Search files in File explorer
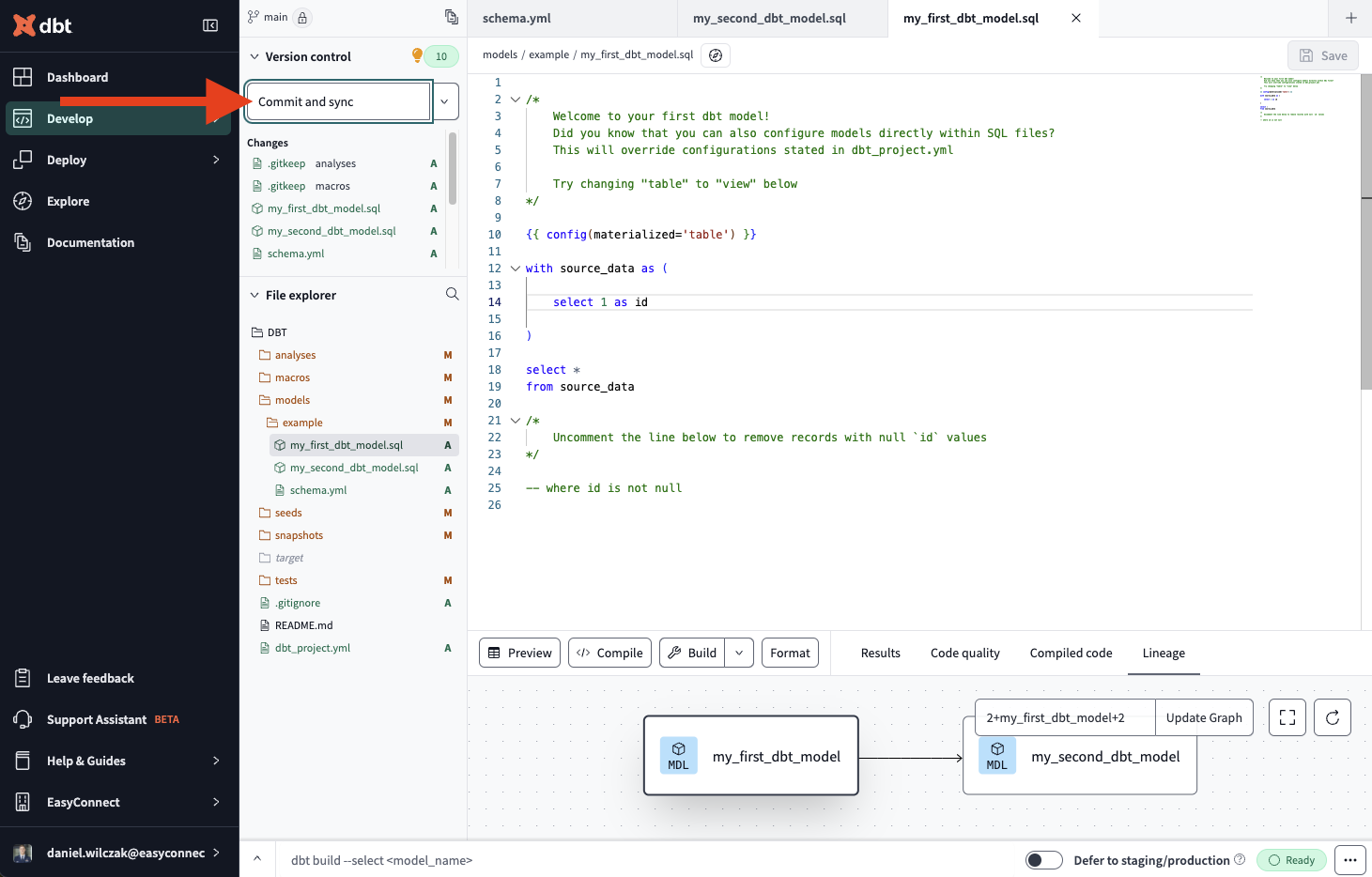The height and width of the screenshot is (877, 1372). click(x=452, y=295)
